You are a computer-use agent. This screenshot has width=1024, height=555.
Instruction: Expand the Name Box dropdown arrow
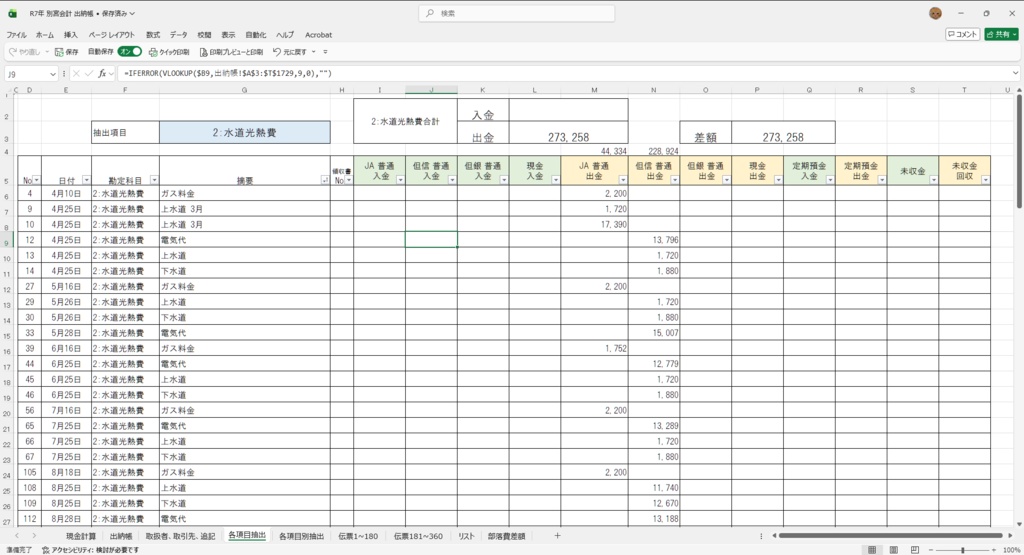53,74
